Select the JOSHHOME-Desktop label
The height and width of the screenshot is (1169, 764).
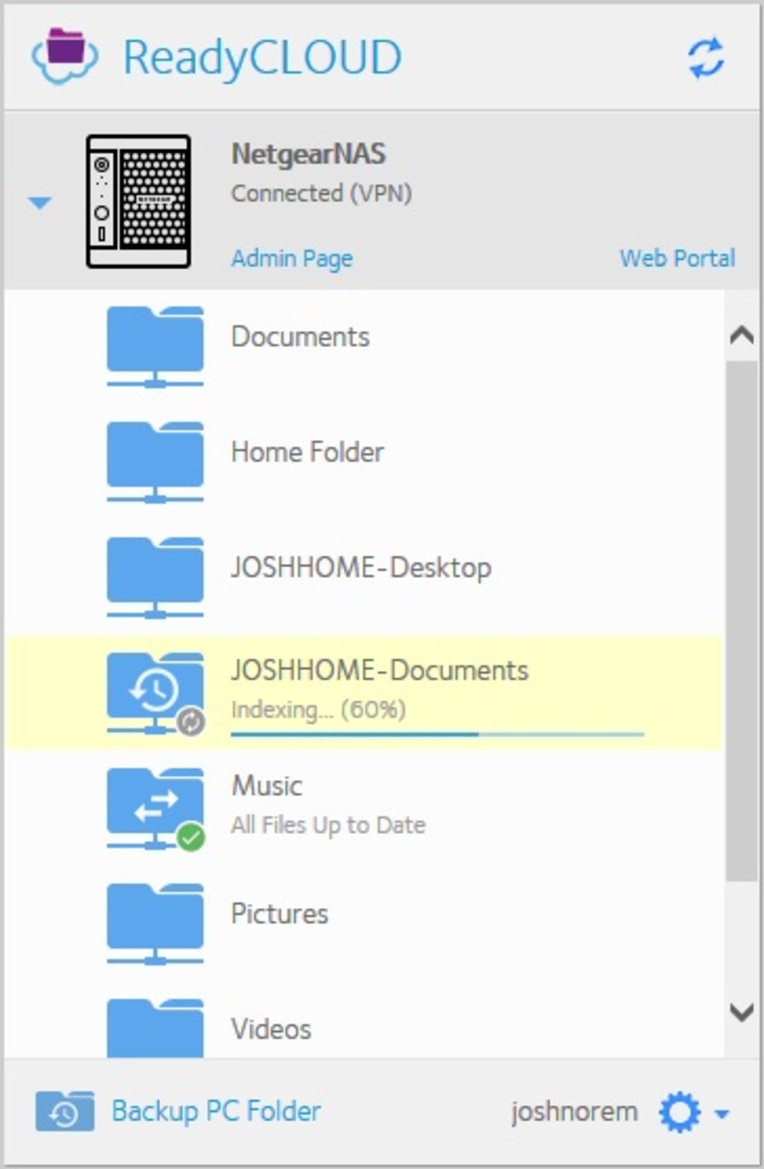tap(361, 567)
